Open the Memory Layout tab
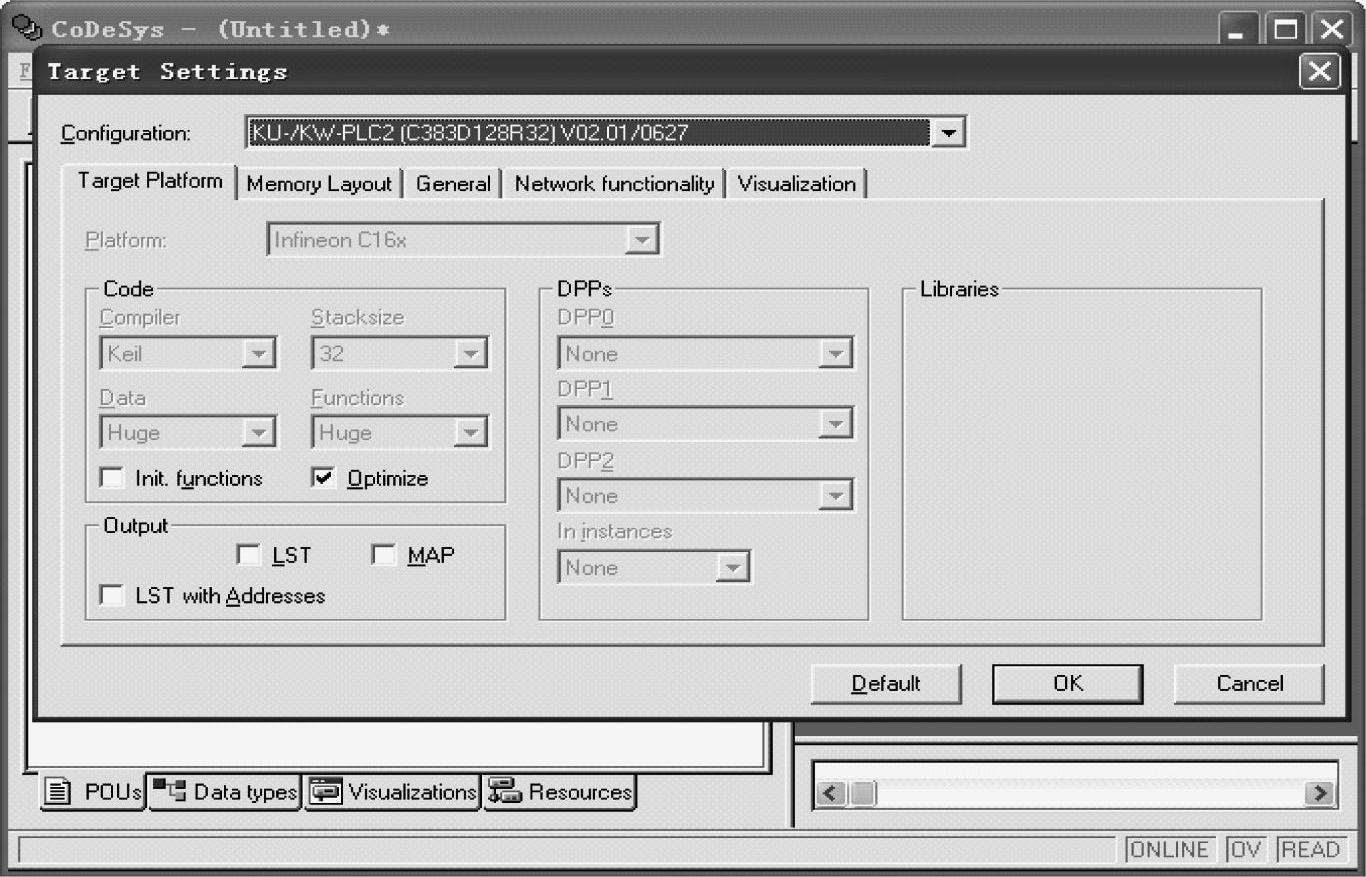The image size is (1366, 877). [319, 184]
